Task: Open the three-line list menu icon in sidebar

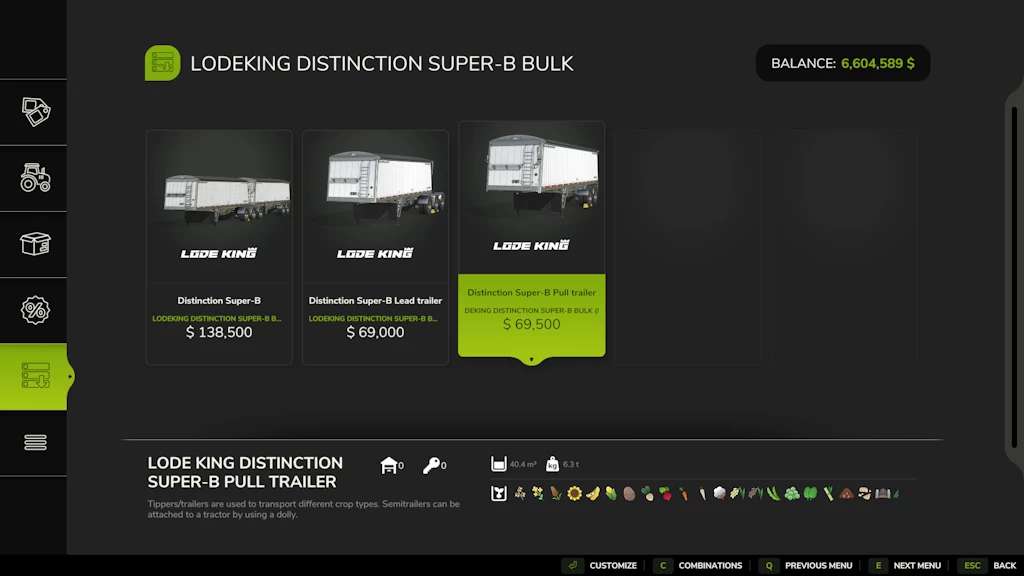Action: (35, 442)
